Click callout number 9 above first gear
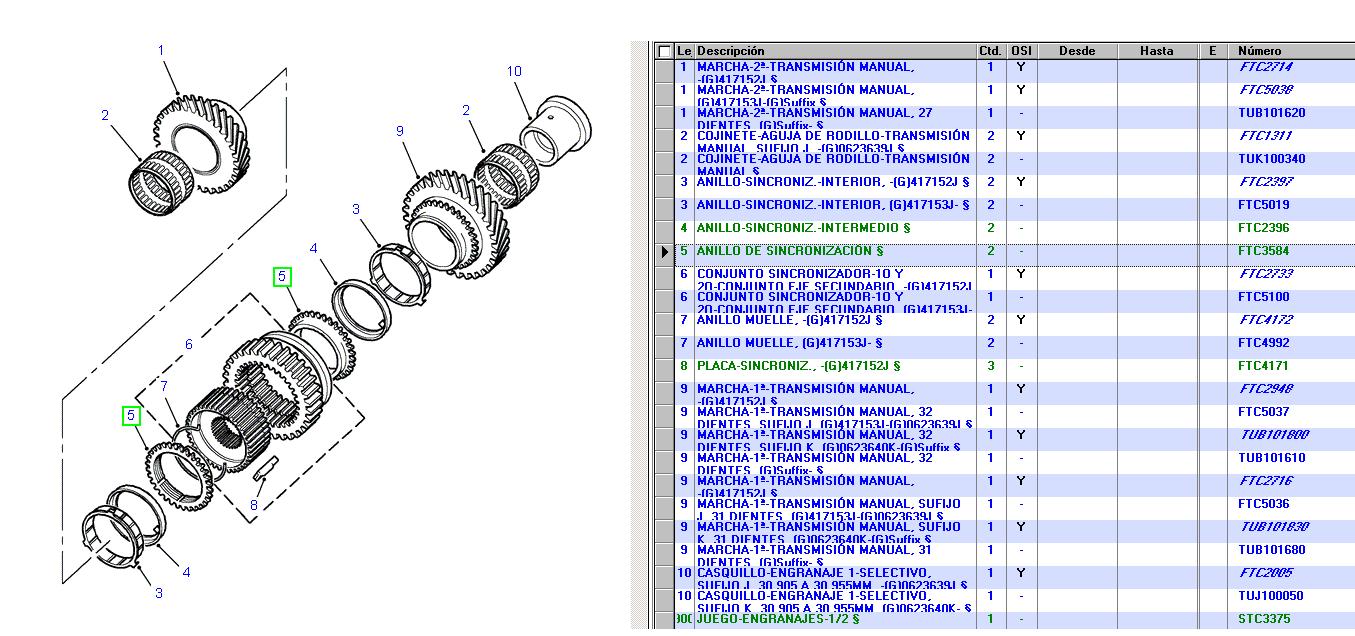This screenshot has width=1355, height=636. (x=399, y=131)
